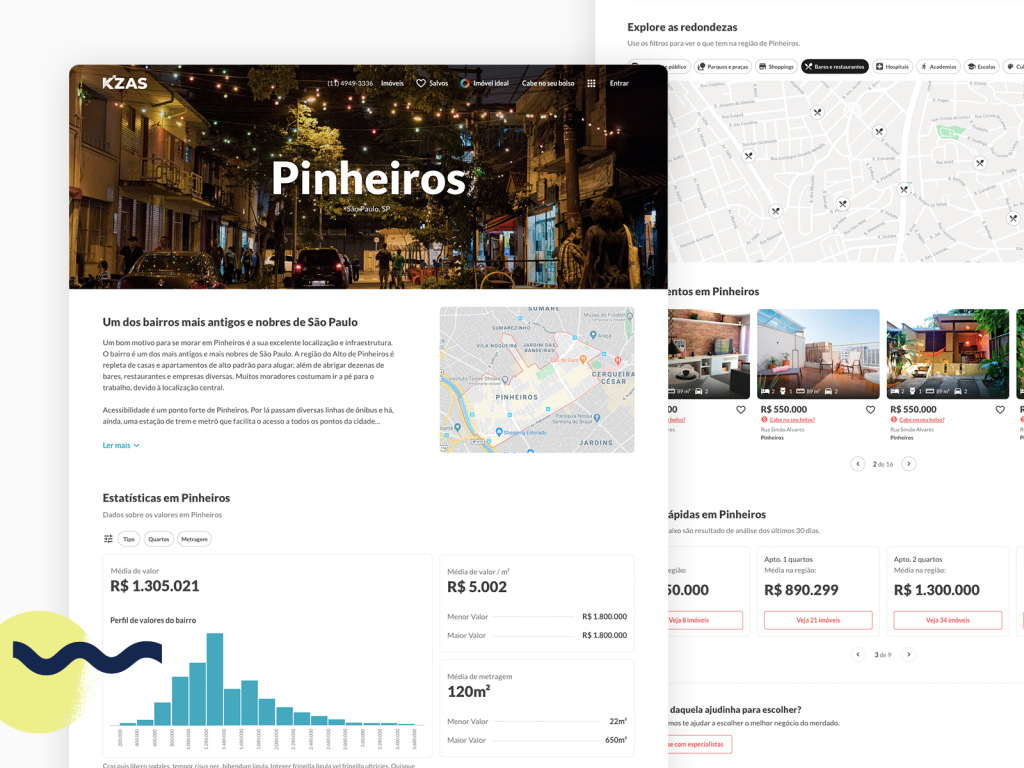The width and height of the screenshot is (1024, 768).
Task: Open Imóvel ideal in the navigation
Action: [x=484, y=84]
